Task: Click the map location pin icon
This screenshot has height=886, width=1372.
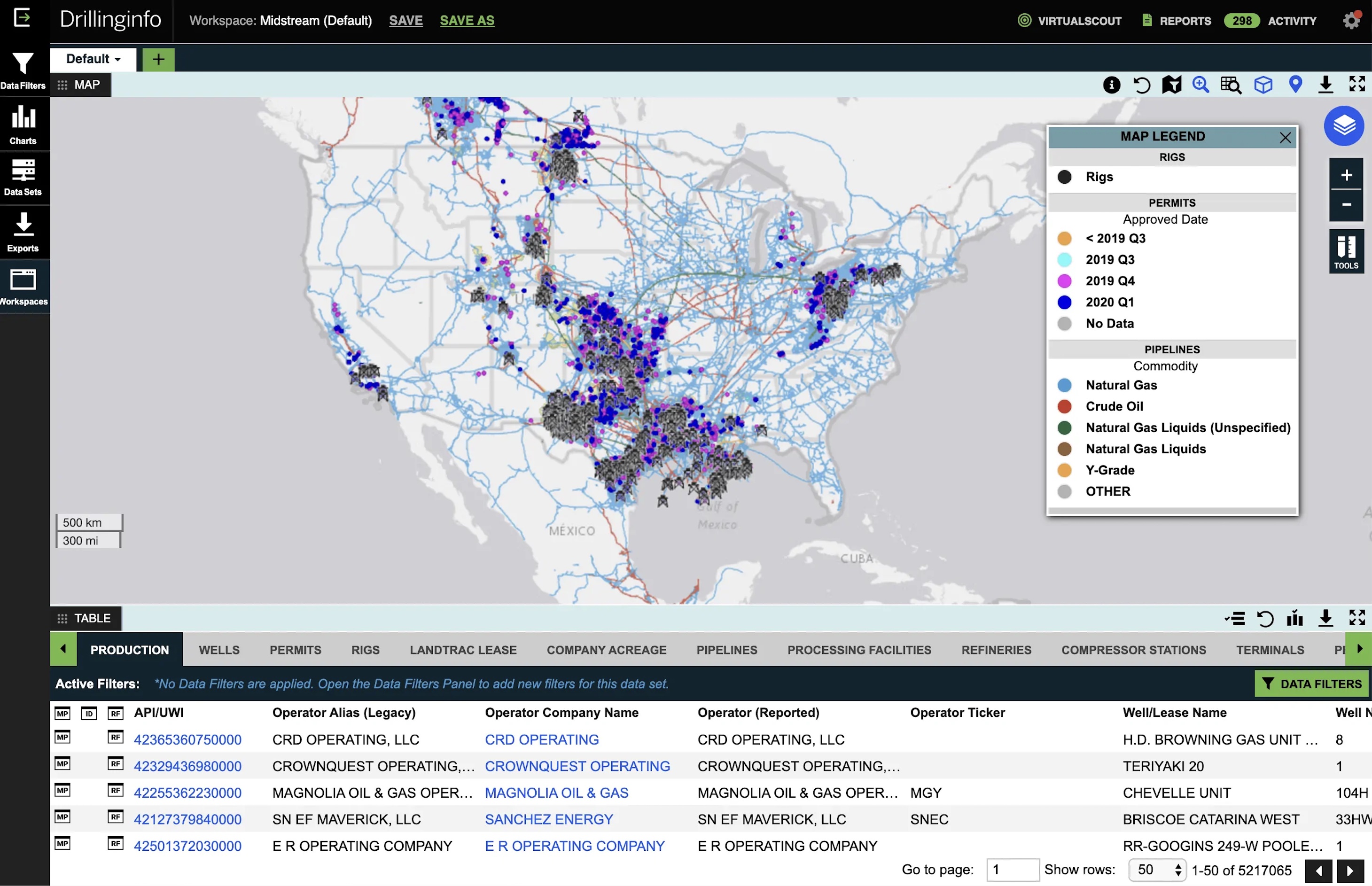Action: [x=1295, y=85]
